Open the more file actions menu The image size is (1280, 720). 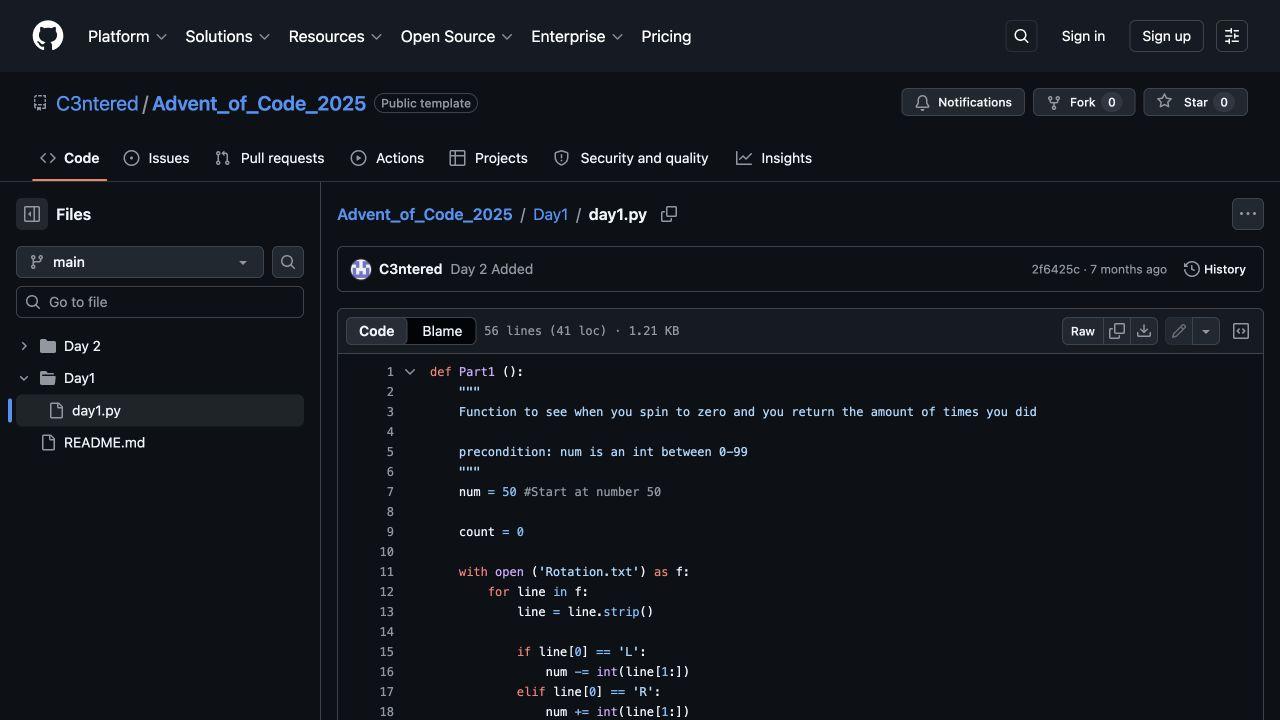click(1248, 214)
